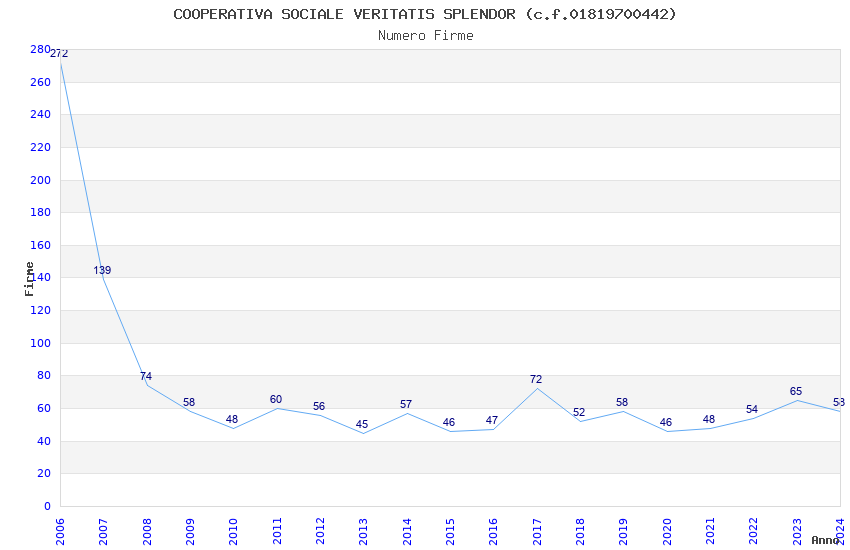Select the 65 data label for 2023
Image resolution: width=850 pixels, height=550 pixels.
pos(796,392)
